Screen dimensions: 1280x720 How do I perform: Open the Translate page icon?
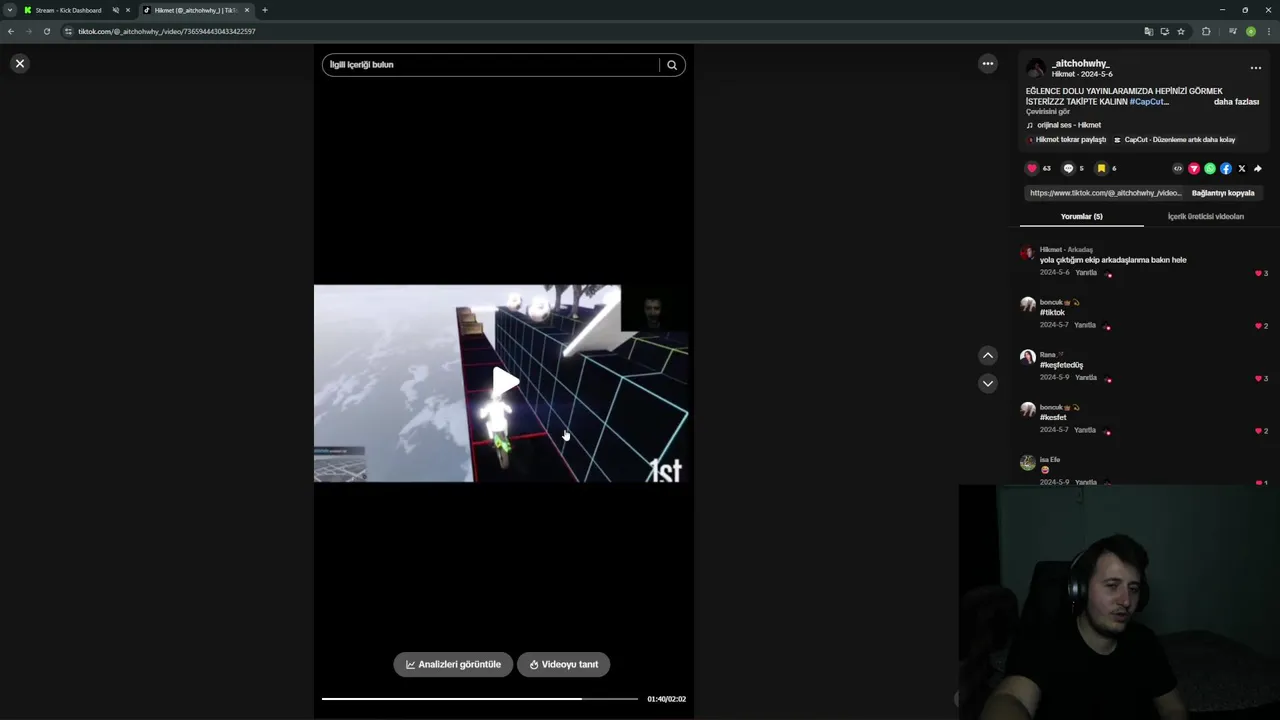click(x=1149, y=31)
